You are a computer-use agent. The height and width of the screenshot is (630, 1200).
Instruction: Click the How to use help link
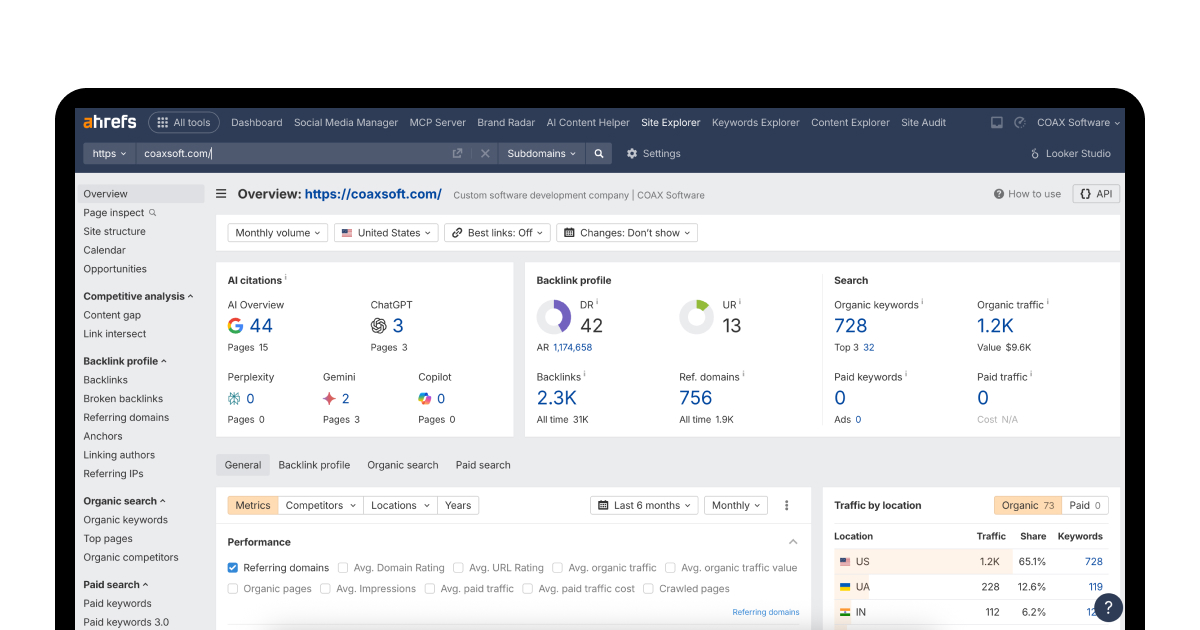pos(1027,194)
